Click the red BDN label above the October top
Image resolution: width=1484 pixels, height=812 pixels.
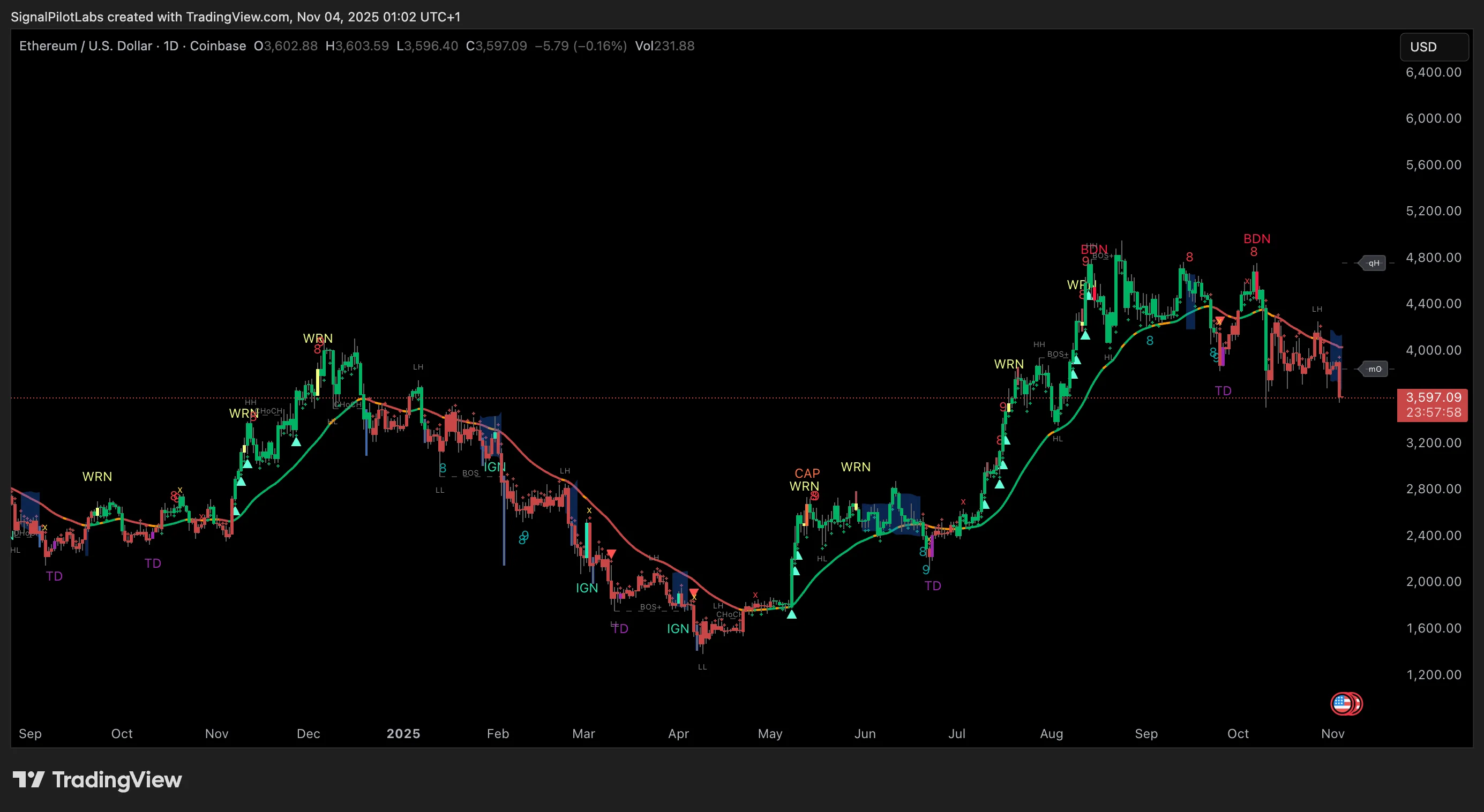click(1257, 238)
